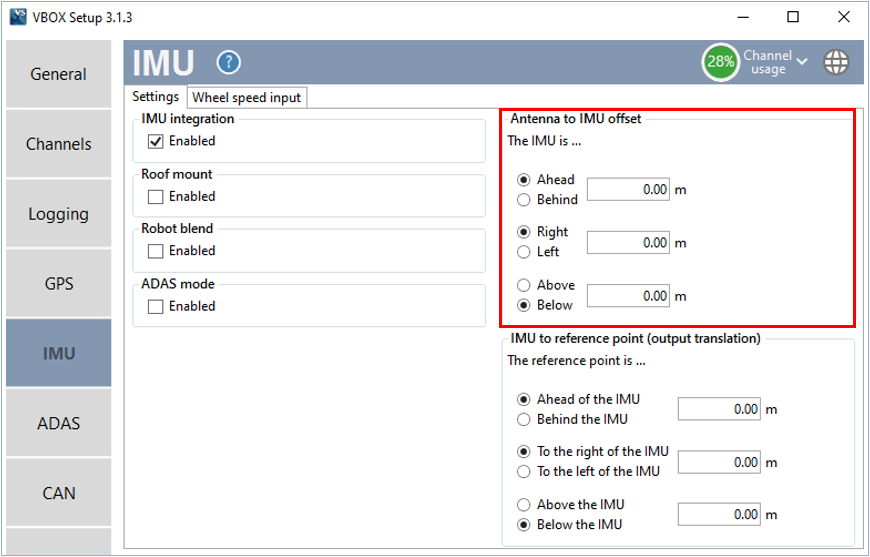This screenshot has width=870, height=557.
Task: Maximize the VBOX Setup window
Action: (x=793, y=17)
